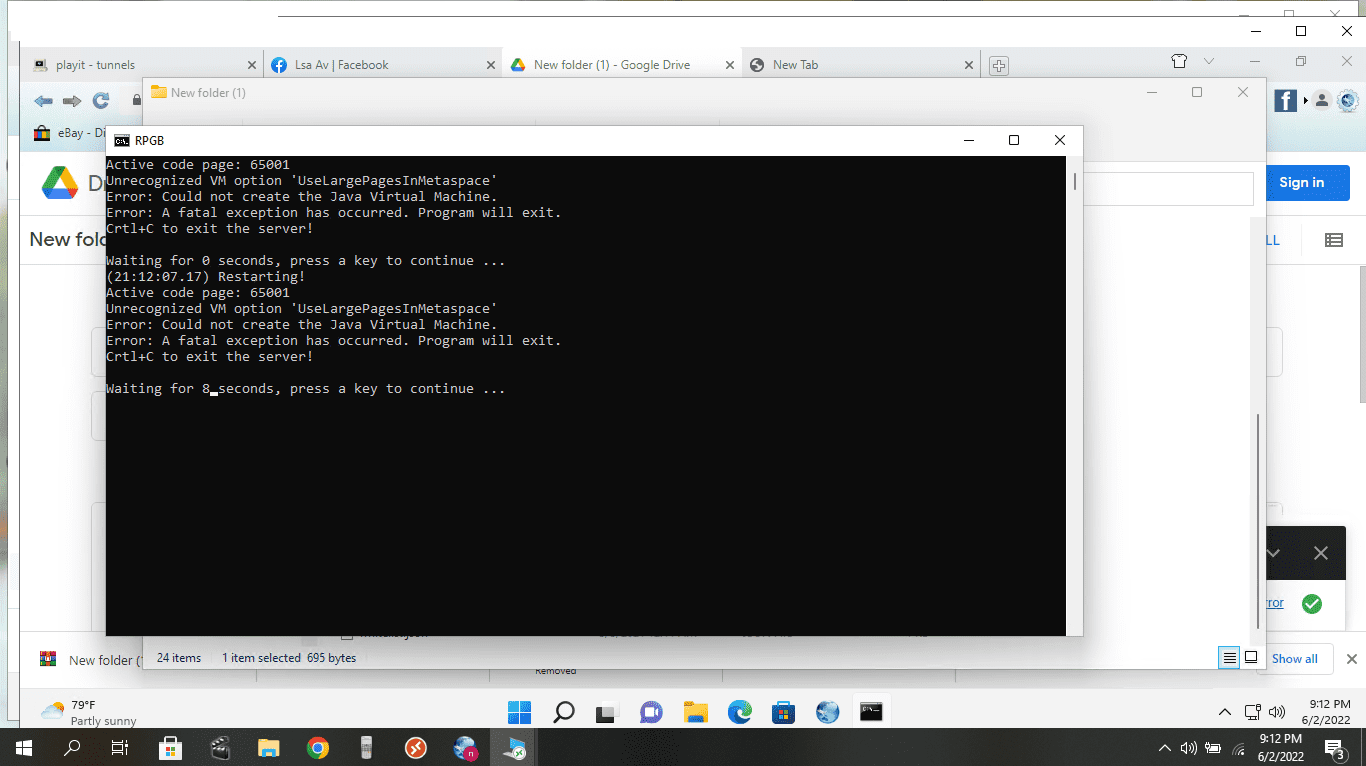Image resolution: width=1366 pixels, height=766 pixels.
Task: Open the browser skin shirt icon
Action: (1179, 61)
